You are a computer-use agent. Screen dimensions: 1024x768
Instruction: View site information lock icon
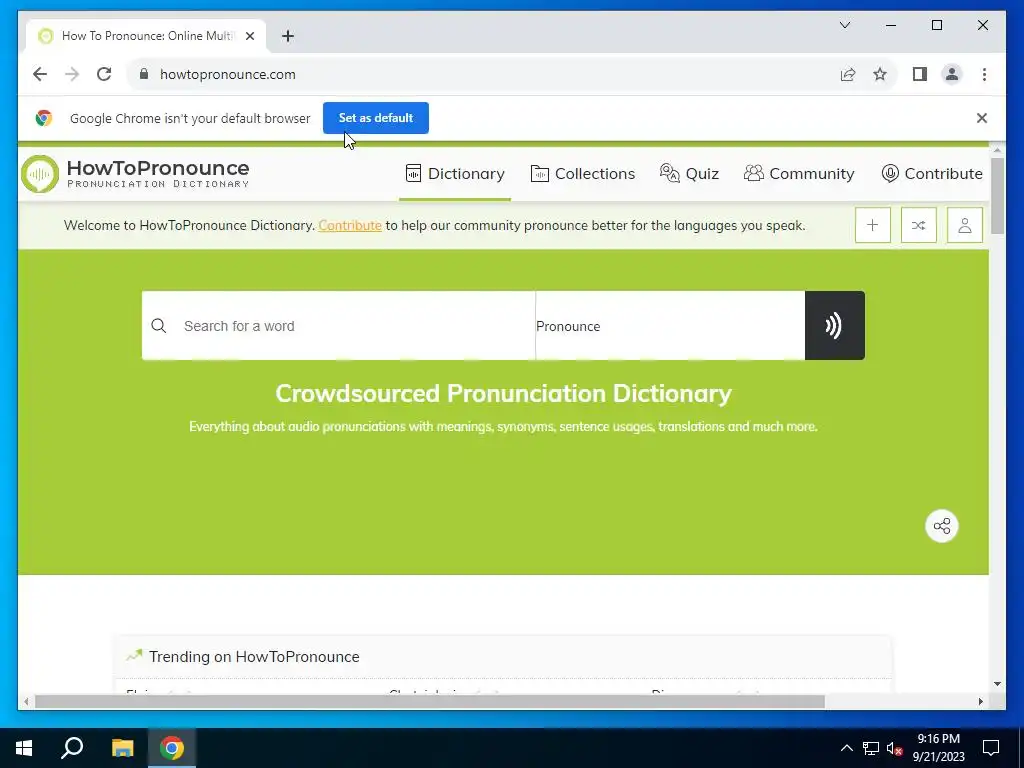coord(144,74)
